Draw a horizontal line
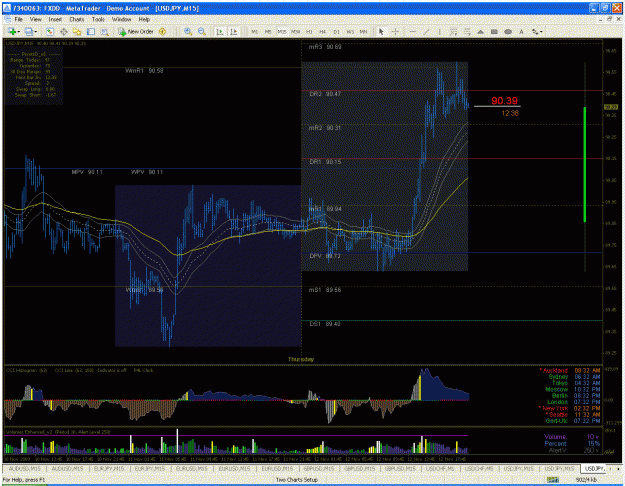The height and width of the screenshot is (486, 625). point(413,31)
